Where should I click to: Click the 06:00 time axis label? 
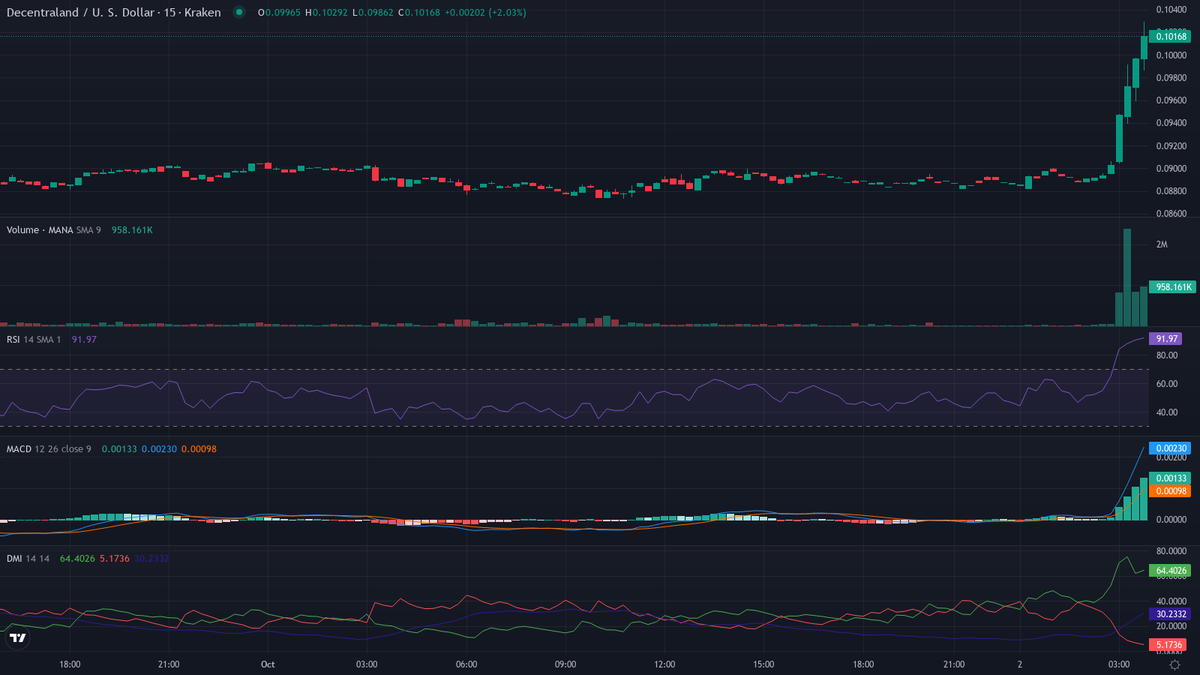(x=465, y=664)
